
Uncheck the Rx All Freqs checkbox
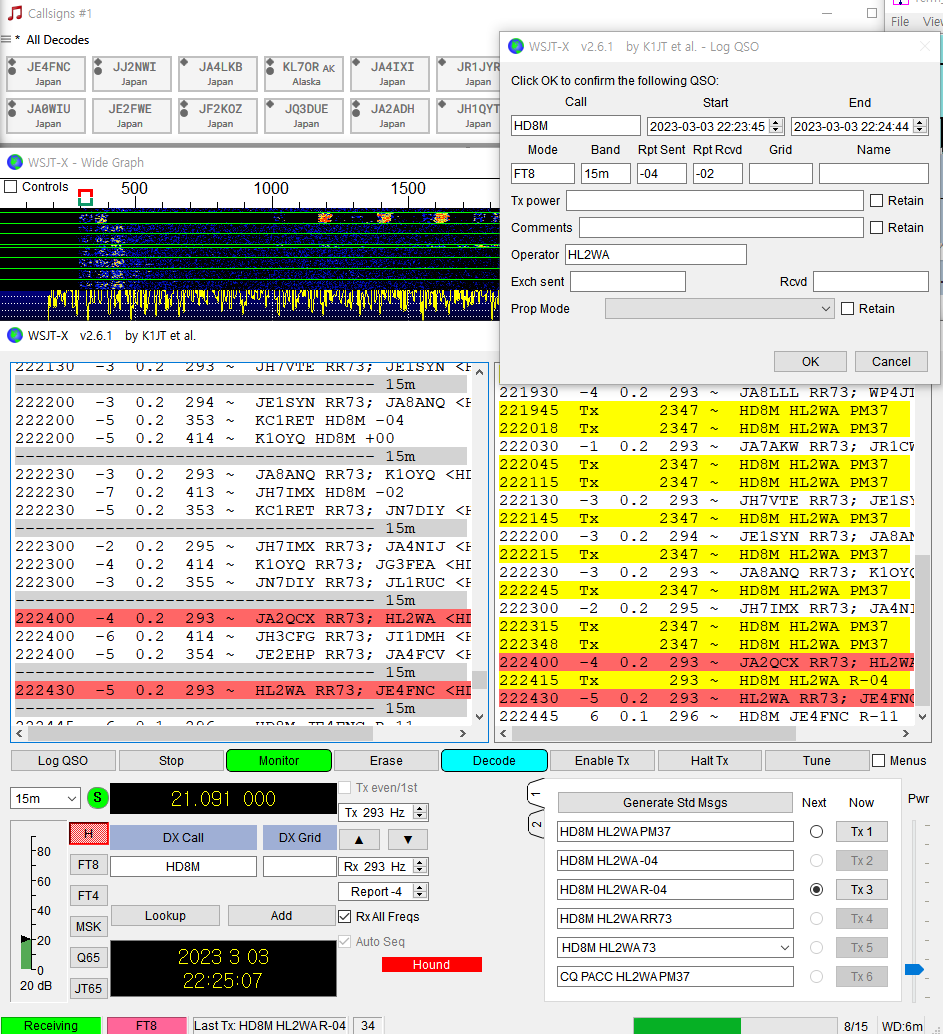click(x=346, y=916)
